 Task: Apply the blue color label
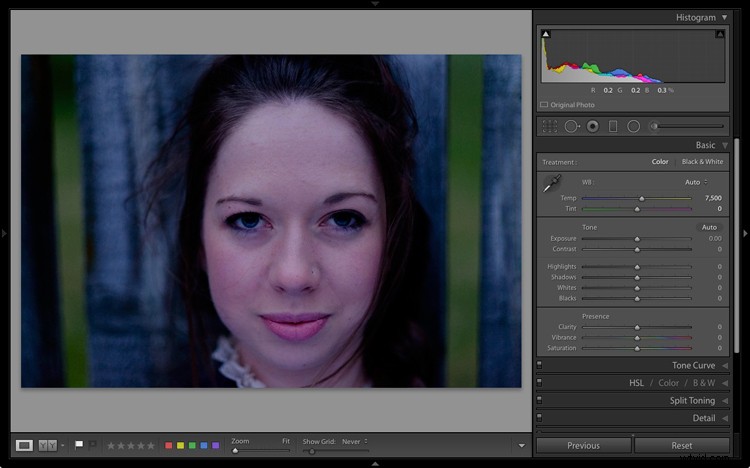[204, 446]
